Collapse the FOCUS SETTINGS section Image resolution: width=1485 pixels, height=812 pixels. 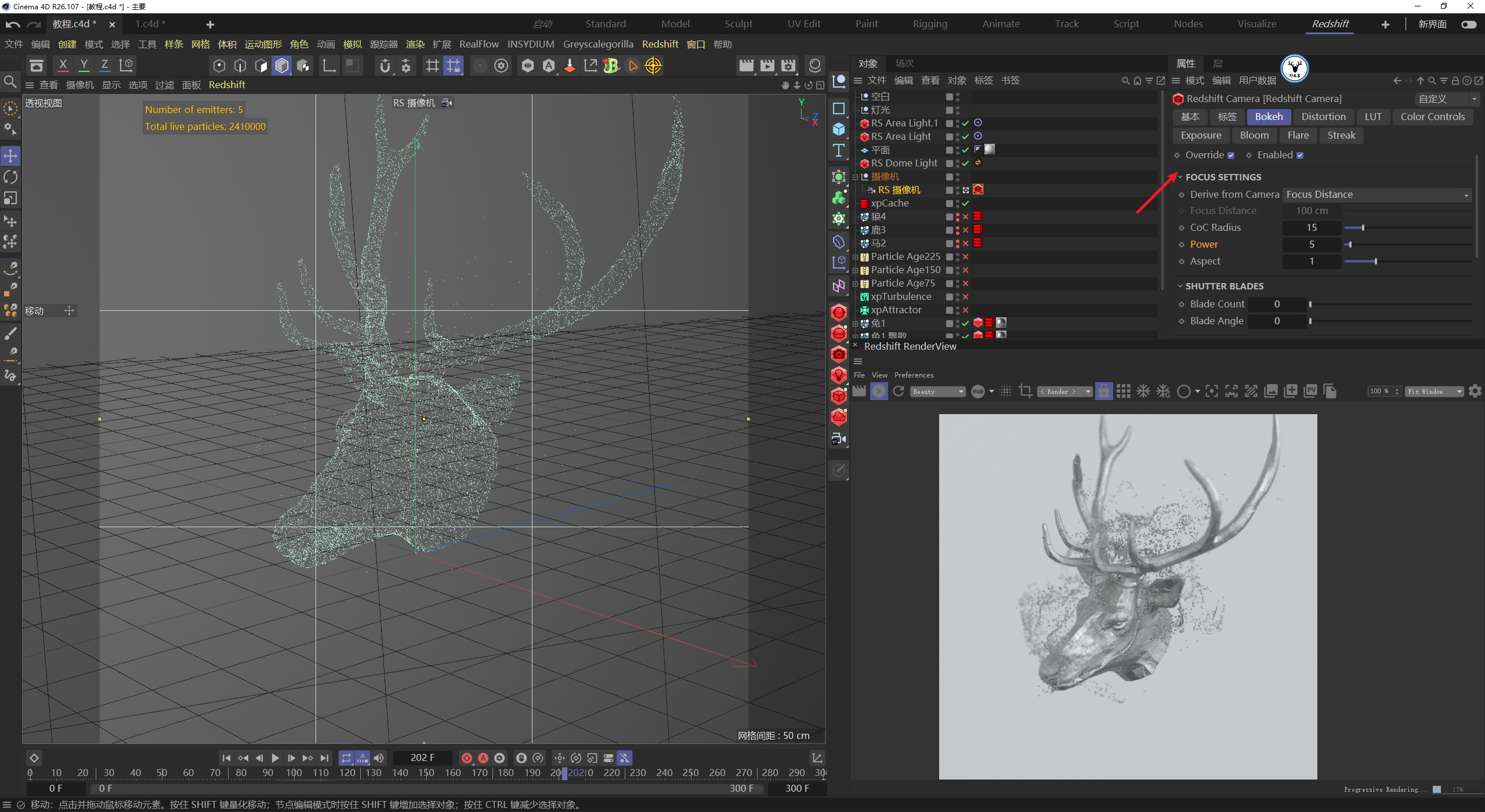(x=1180, y=177)
